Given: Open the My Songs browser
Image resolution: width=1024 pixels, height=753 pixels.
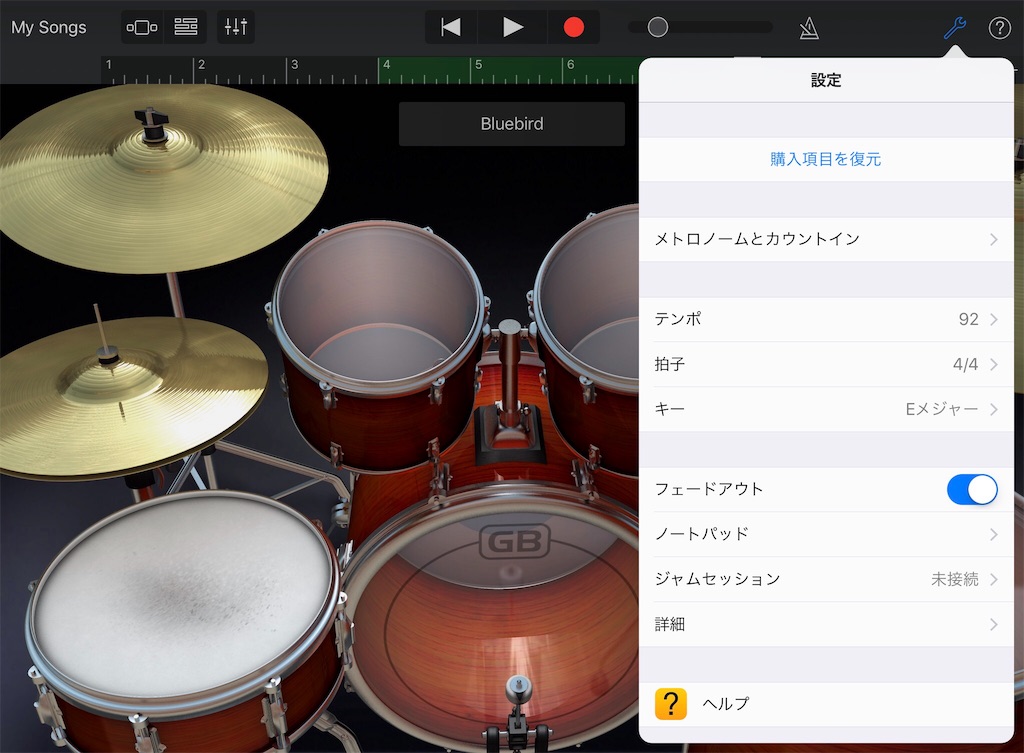Looking at the screenshot, I should click(x=49, y=27).
